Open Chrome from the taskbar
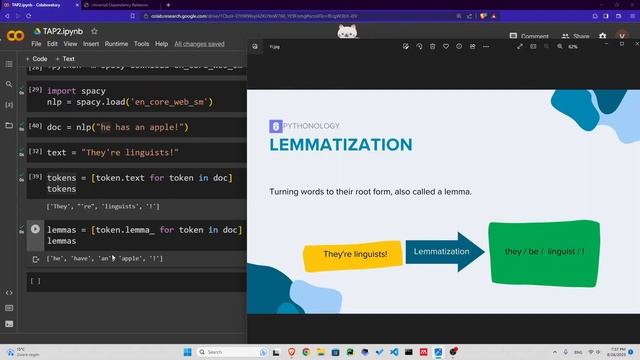Viewport: 640px width, 360px height. coord(306,352)
